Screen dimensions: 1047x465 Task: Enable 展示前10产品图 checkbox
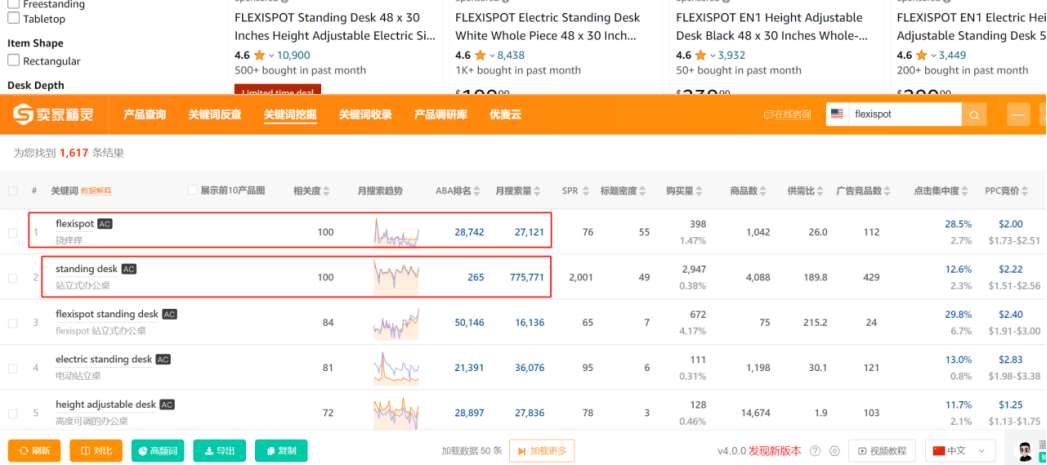[193, 190]
